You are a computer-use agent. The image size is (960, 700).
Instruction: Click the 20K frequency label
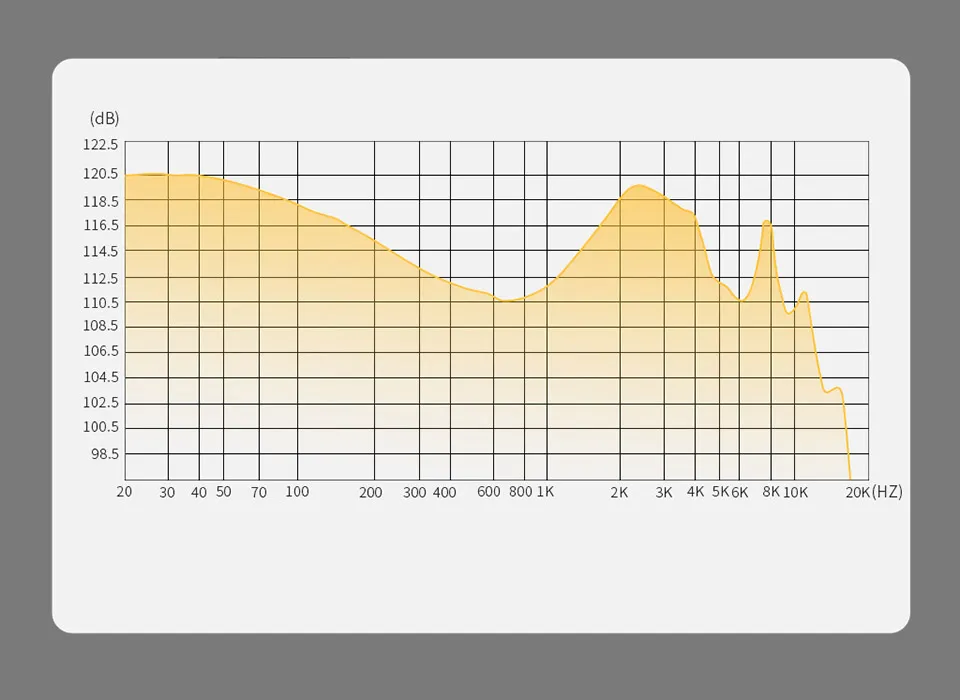pyautogui.click(x=857, y=492)
